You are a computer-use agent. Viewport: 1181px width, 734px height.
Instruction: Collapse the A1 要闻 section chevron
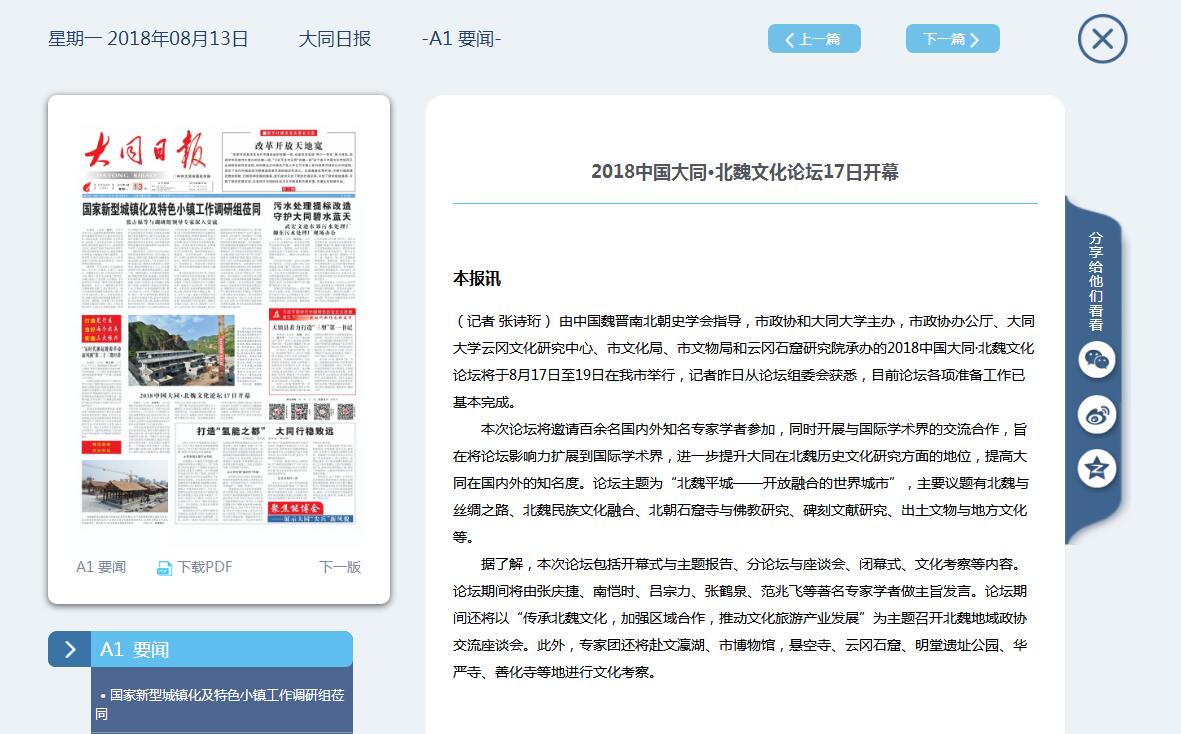click(x=70, y=649)
